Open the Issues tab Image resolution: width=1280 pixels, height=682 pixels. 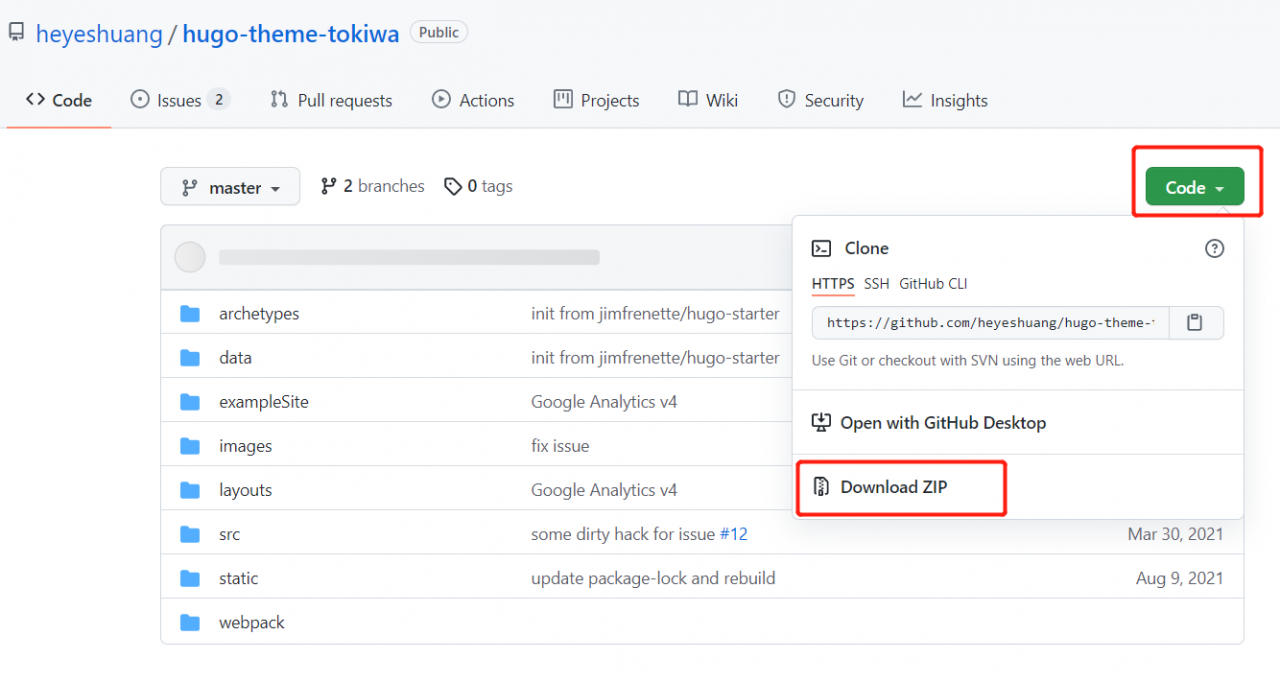(x=180, y=100)
